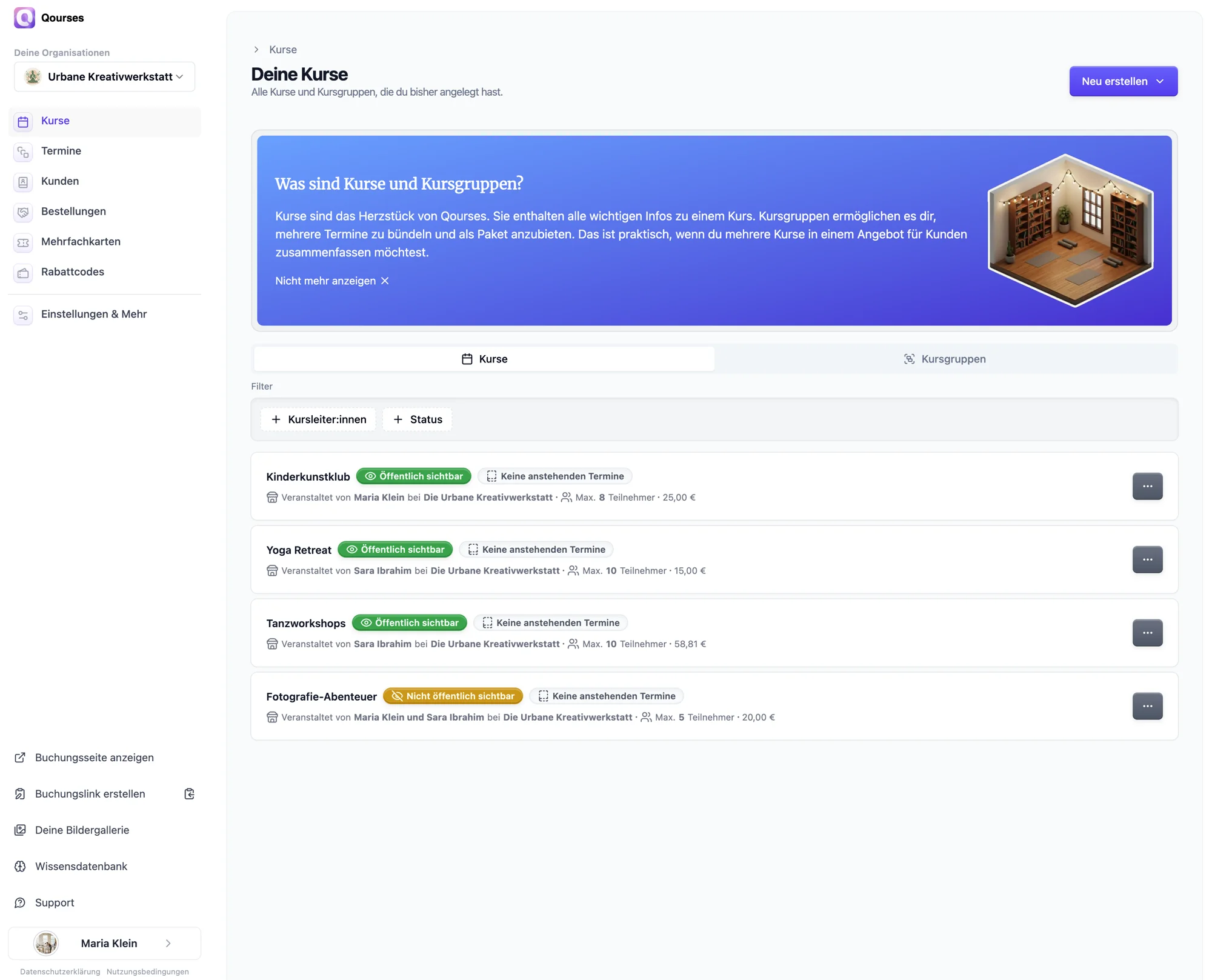Select the Kurse tab above the filter

[484, 358]
